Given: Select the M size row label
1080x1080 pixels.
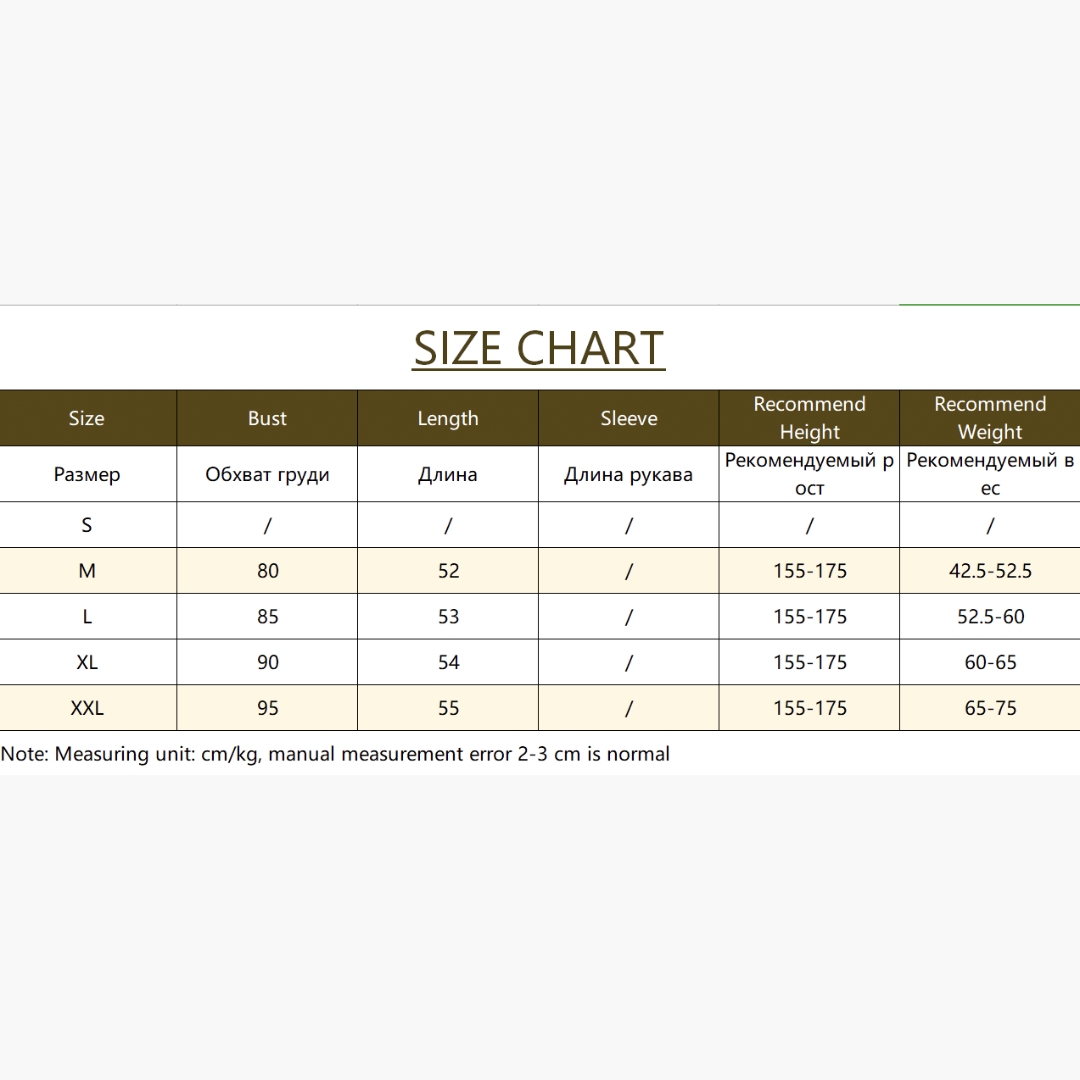Looking at the screenshot, I should [87, 571].
